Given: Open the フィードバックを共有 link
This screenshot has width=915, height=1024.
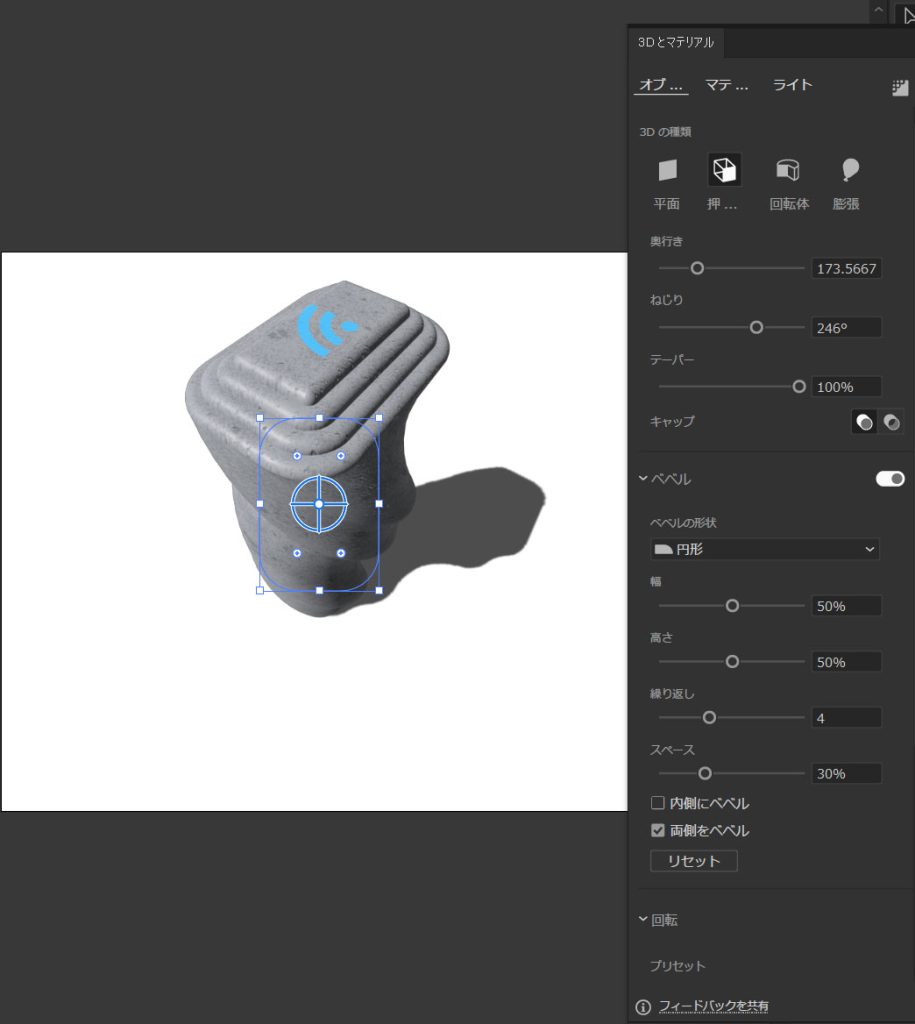Looking at the screenshot, I should pyautogui.click(x=713, y=1006).
